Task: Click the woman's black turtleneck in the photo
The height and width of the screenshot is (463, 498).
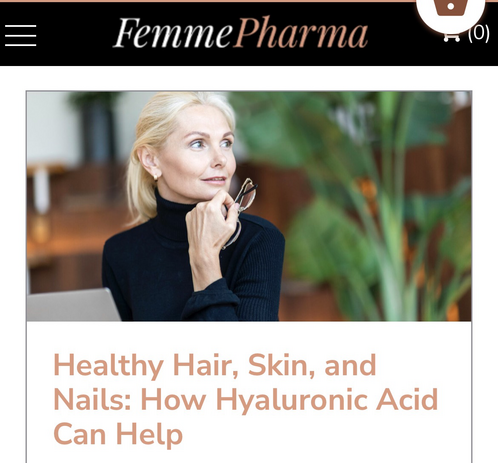Action: pyautogui.click(x=193, y=267)
